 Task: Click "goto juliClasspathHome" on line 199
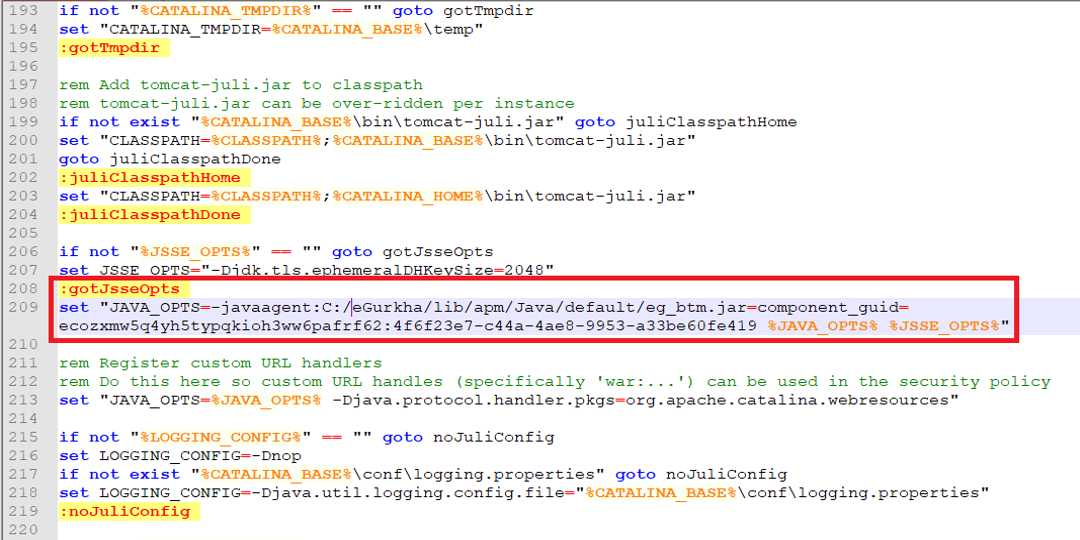pyautogui.click(x=686, y=122)
